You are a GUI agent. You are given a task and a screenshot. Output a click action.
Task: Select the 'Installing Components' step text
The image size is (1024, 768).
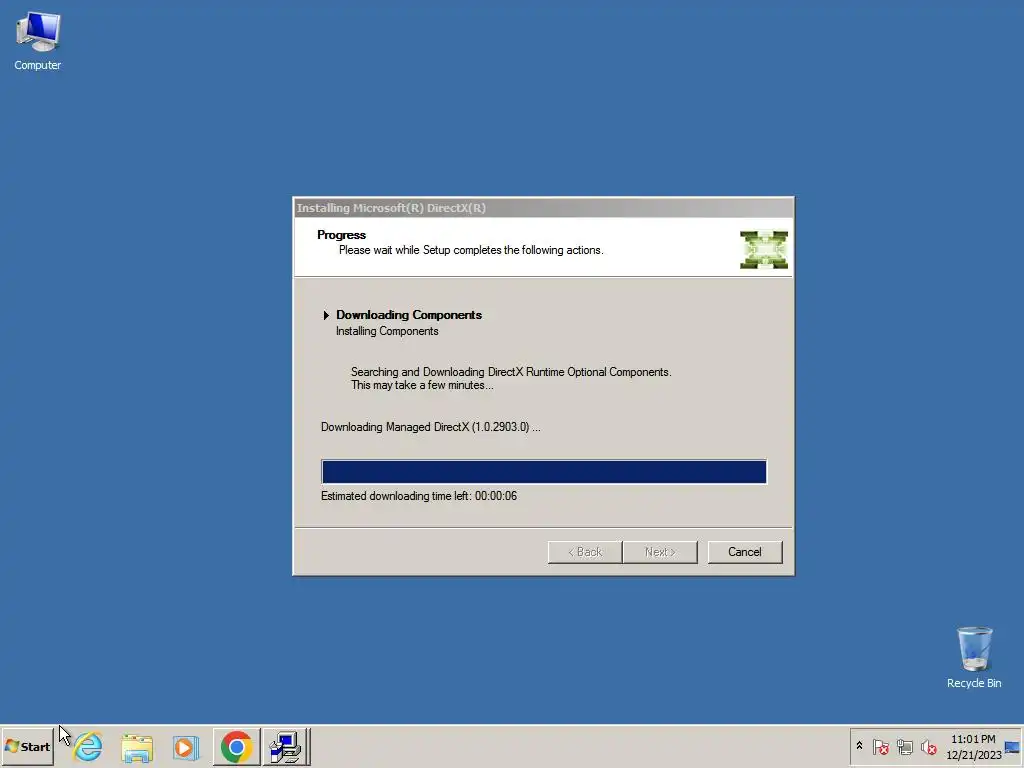[387, 331]
